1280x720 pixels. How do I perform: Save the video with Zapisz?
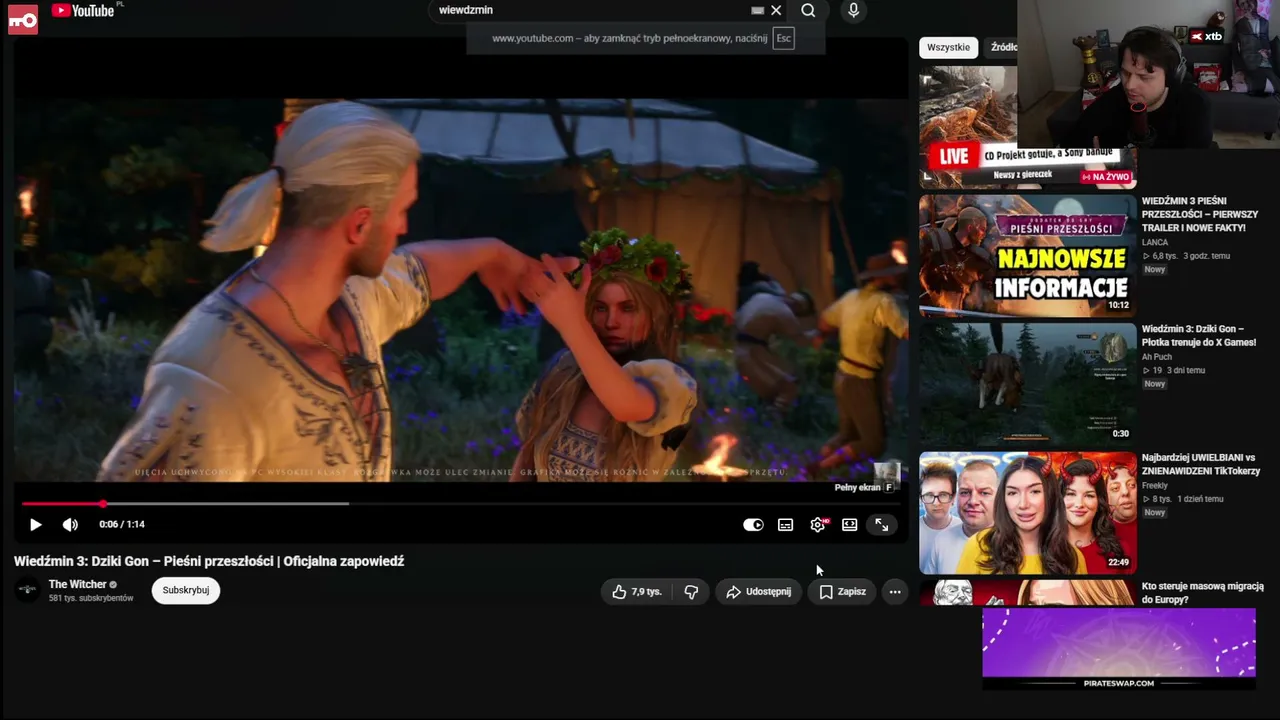pyautogui.click(x=842, y=591)
